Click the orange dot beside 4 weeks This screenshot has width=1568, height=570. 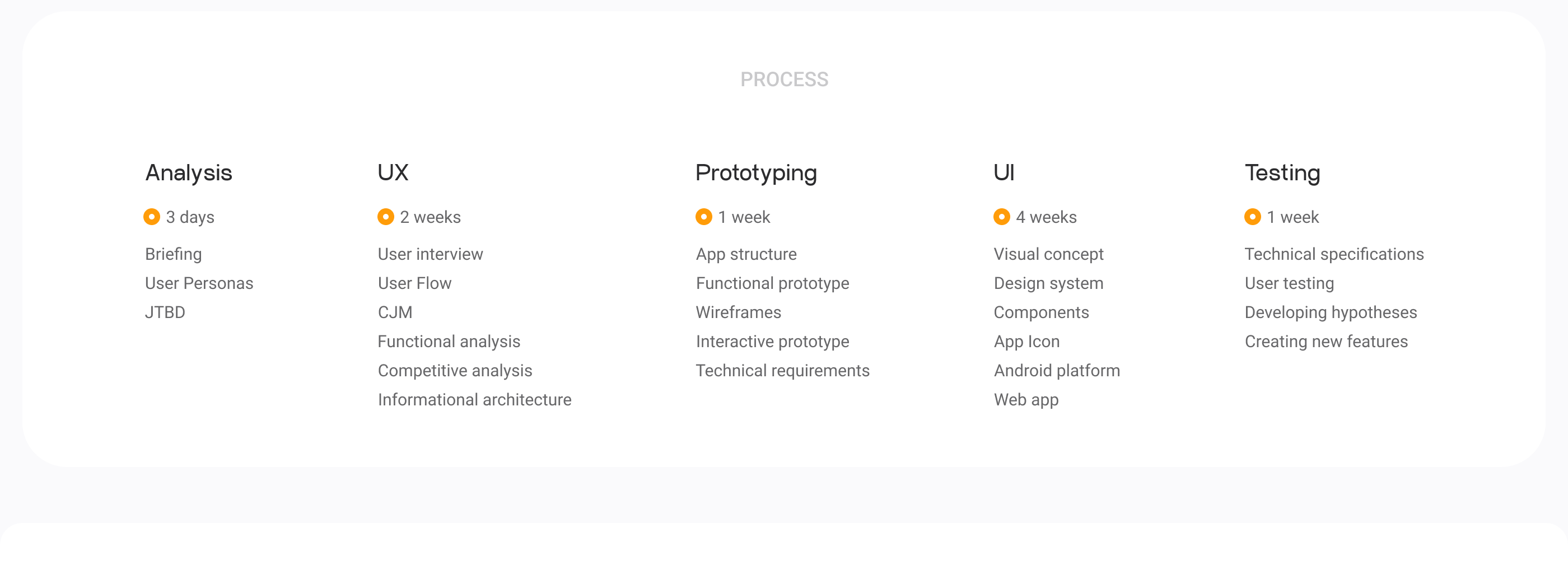pos(1001,217)
